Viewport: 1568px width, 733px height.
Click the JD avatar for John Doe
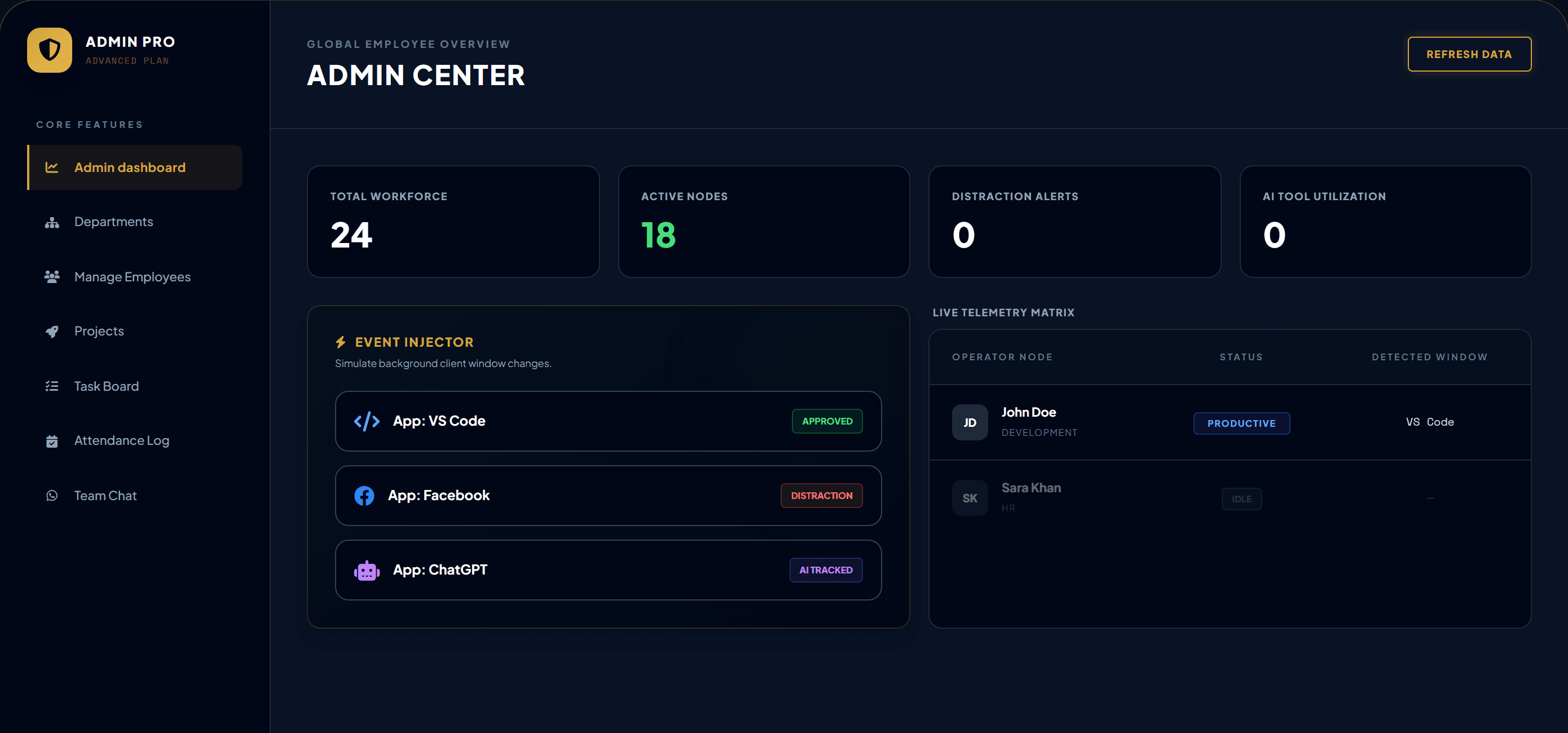[970, 422]
